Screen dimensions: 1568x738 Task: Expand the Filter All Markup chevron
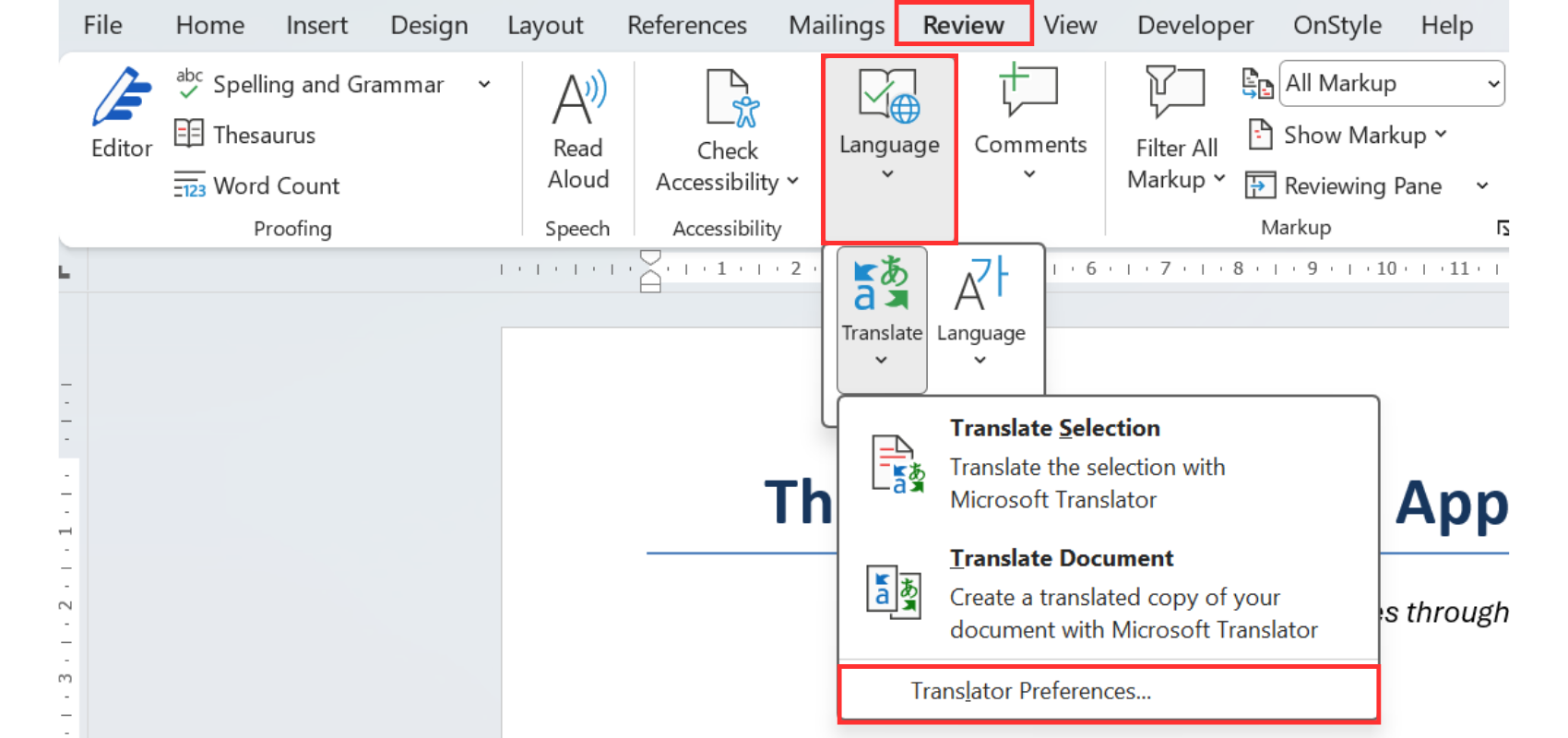click(1218, 179)
